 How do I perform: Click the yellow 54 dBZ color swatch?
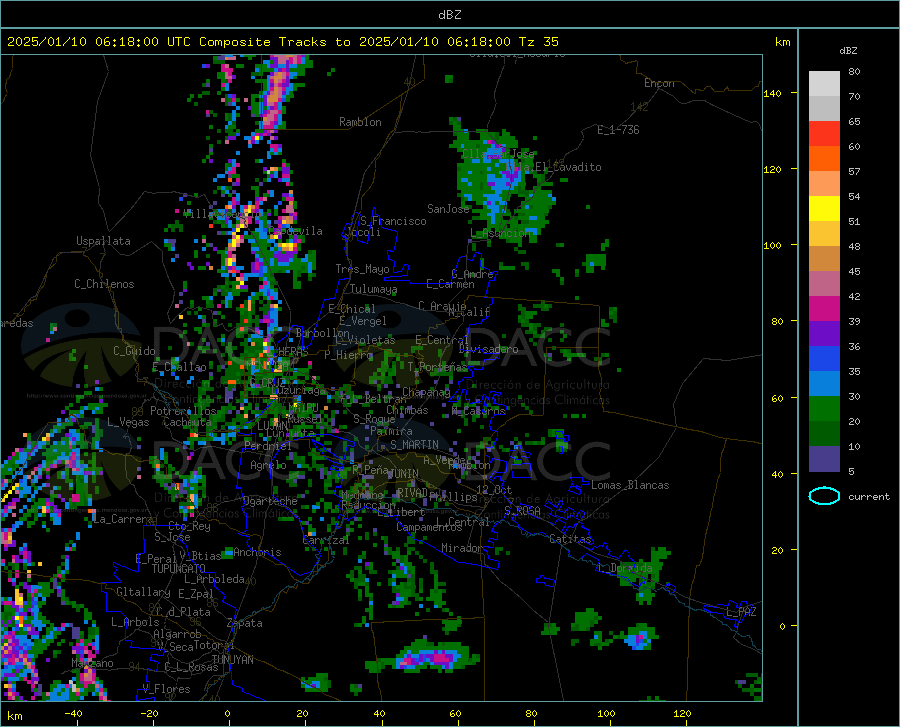tap(824, 209)
